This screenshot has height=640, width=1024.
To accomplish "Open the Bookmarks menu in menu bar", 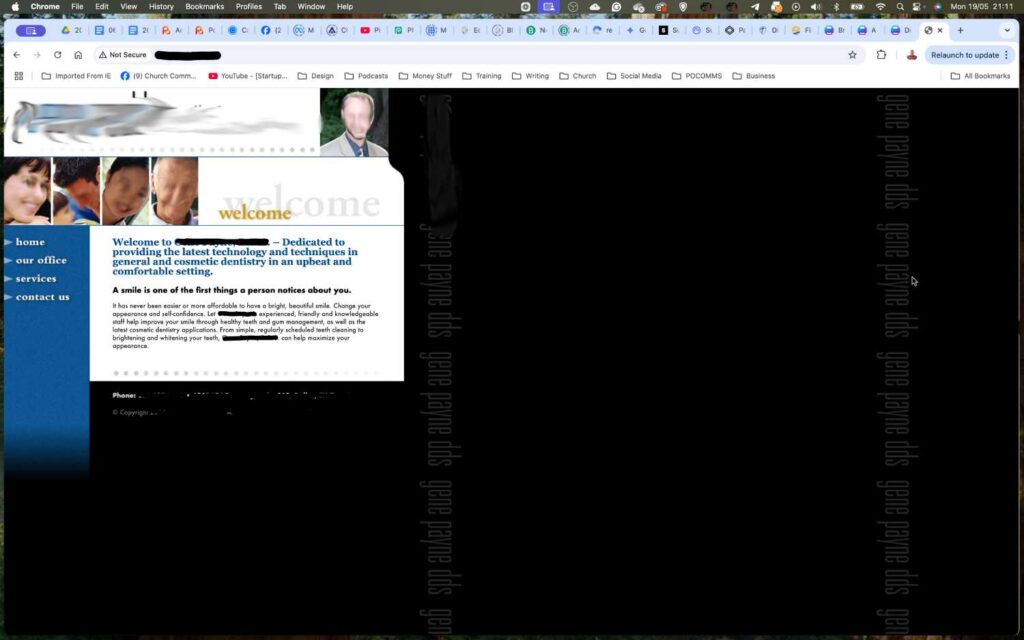I will click(204, 5).
